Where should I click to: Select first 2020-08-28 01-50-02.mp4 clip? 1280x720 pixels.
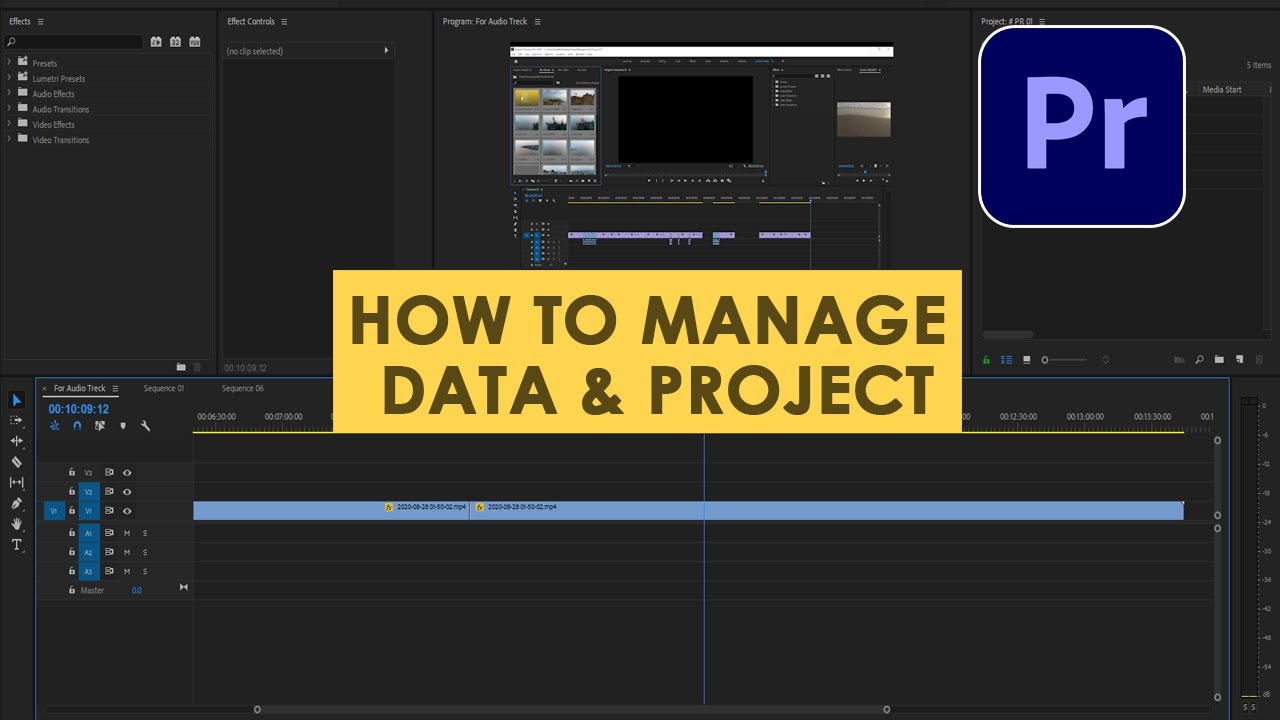click(x=331, y=511)
